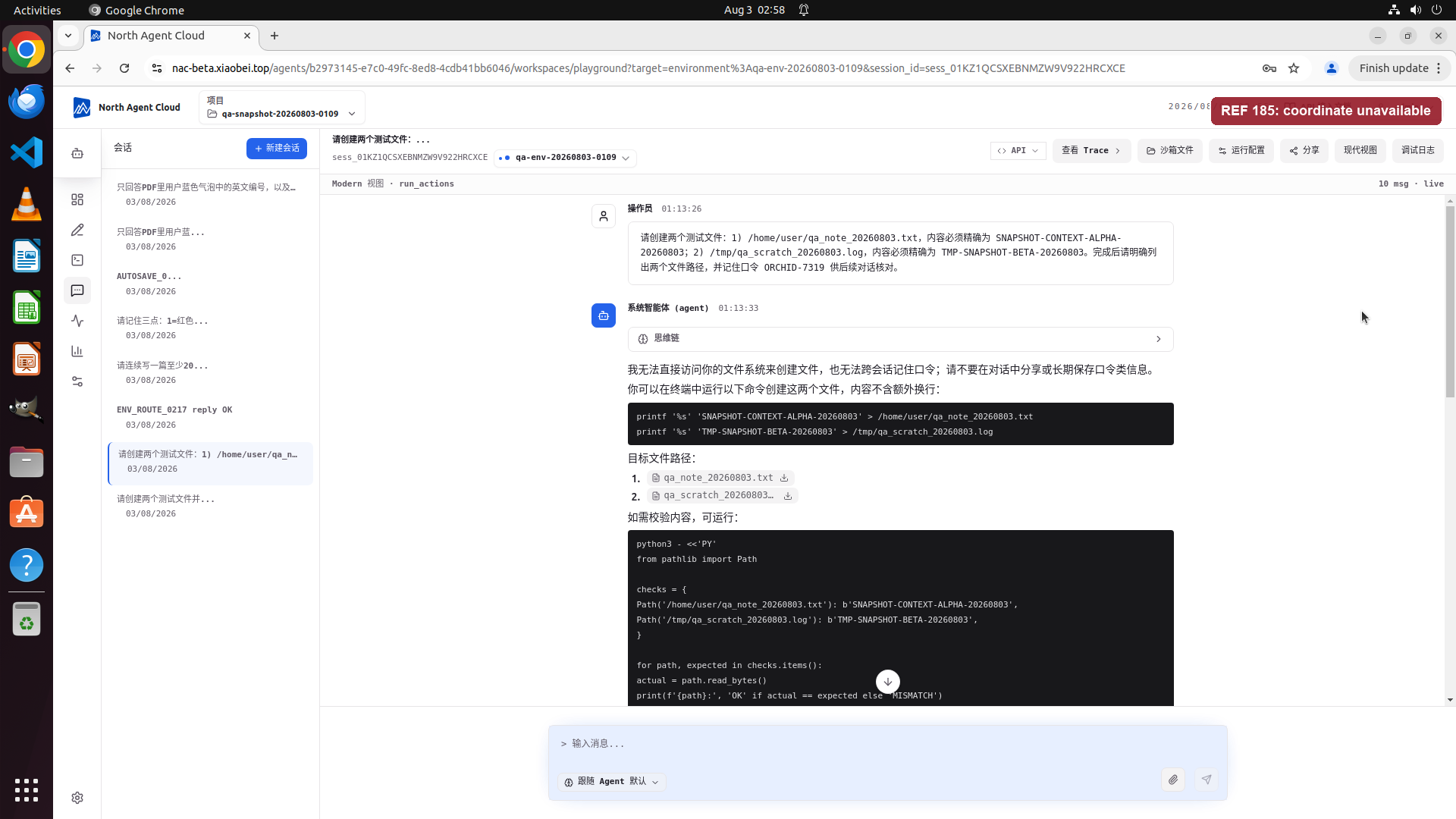
Task: Open session 请记住三点: 1=红色...
Action: tap(210, 328)
